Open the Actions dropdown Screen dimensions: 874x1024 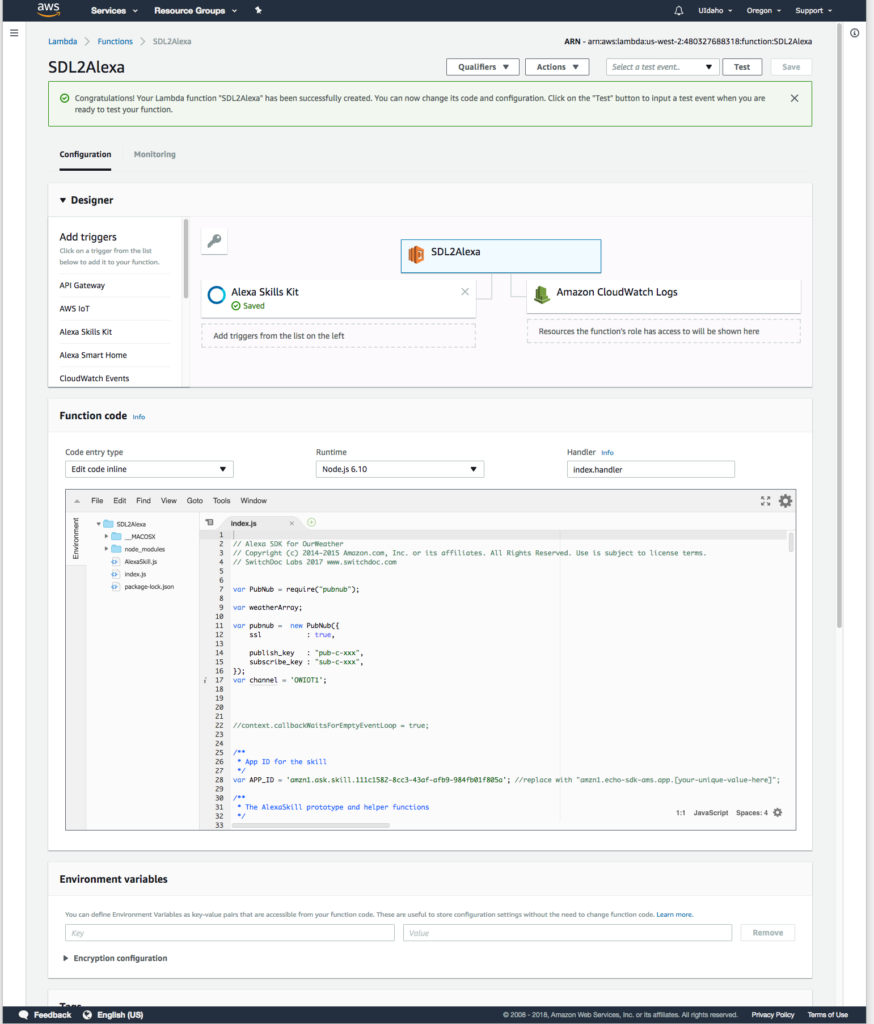[x=557, y=67]
